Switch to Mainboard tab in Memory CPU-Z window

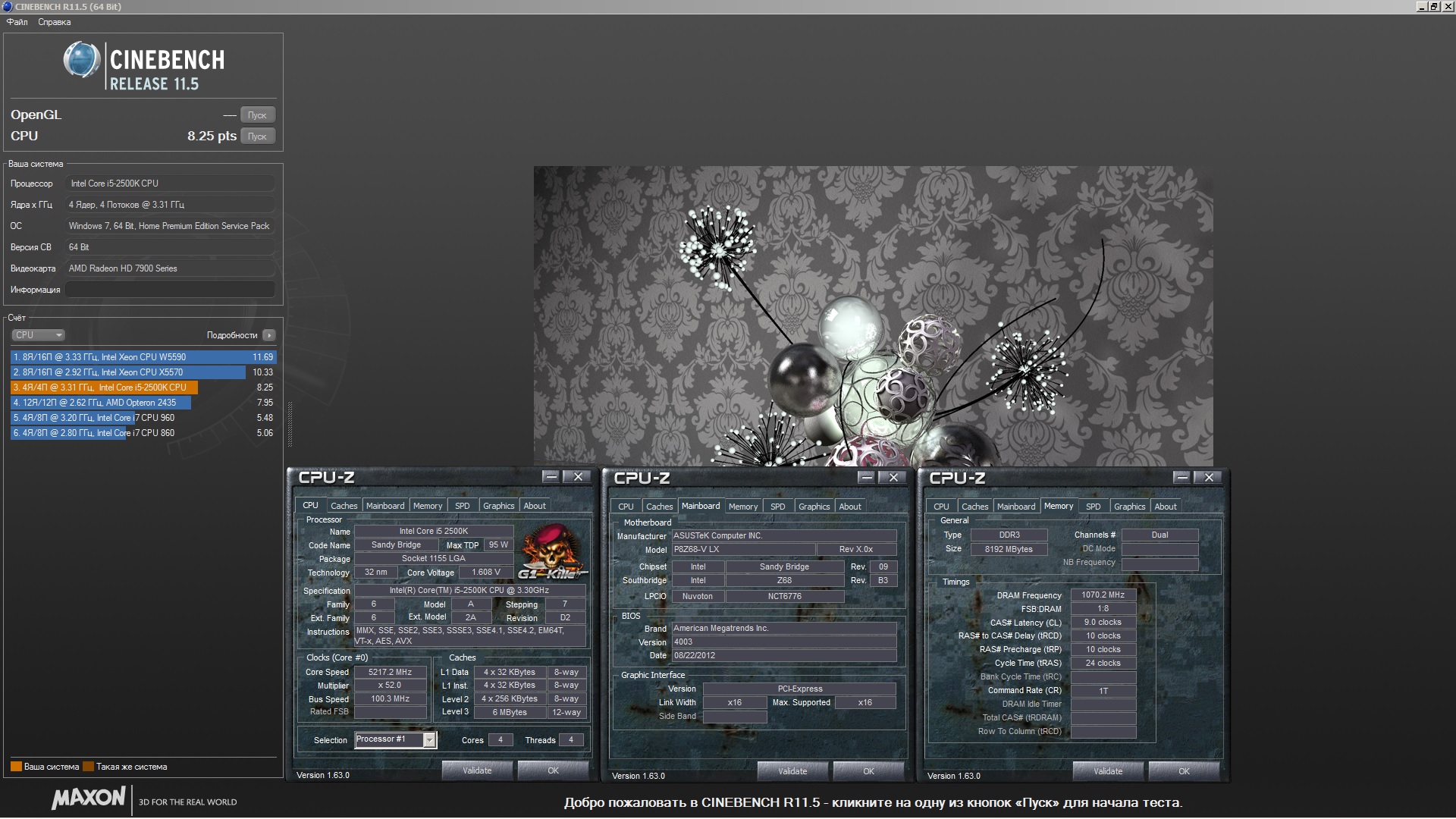point(1016,507)
